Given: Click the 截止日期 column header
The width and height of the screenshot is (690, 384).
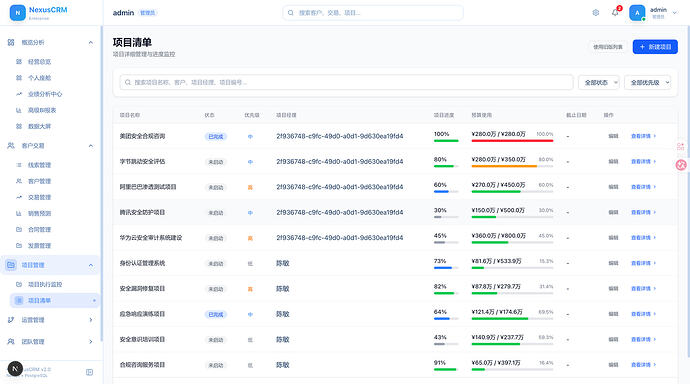Looking at the screenshot, I should (x=576, y=115).
